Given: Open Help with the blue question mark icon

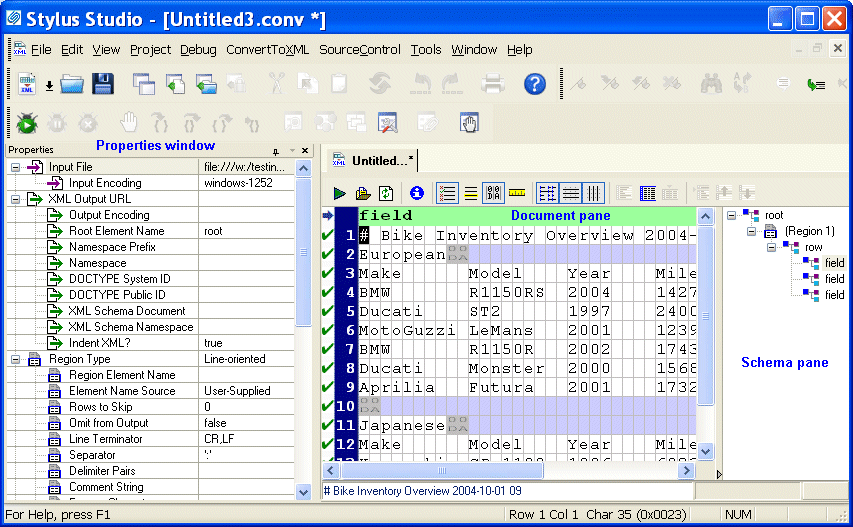Looking at the screenshot, I should pyautogui.click(x=536, y=85).
